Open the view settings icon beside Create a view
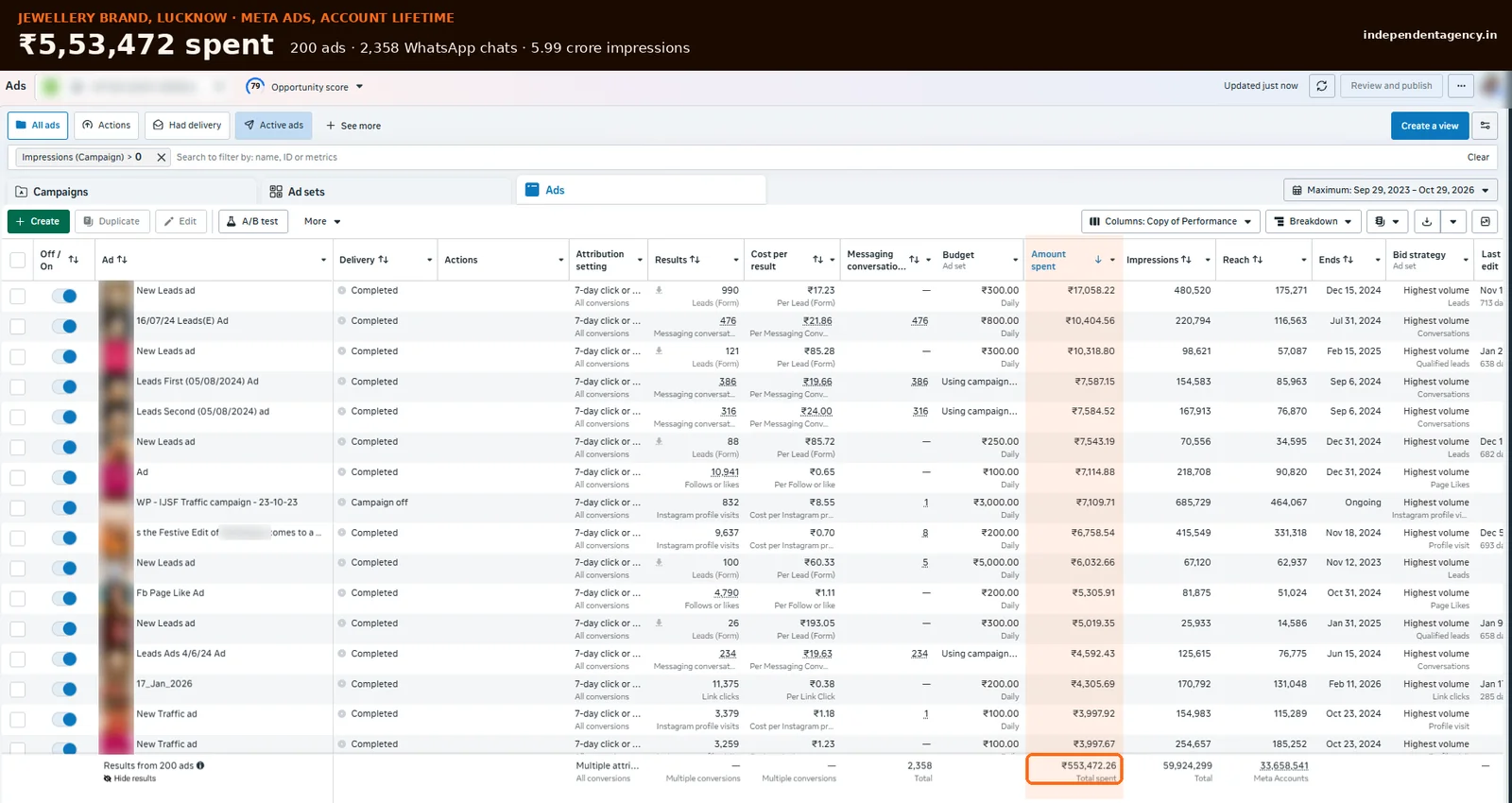The image size is (1512, 803). 1485,126
